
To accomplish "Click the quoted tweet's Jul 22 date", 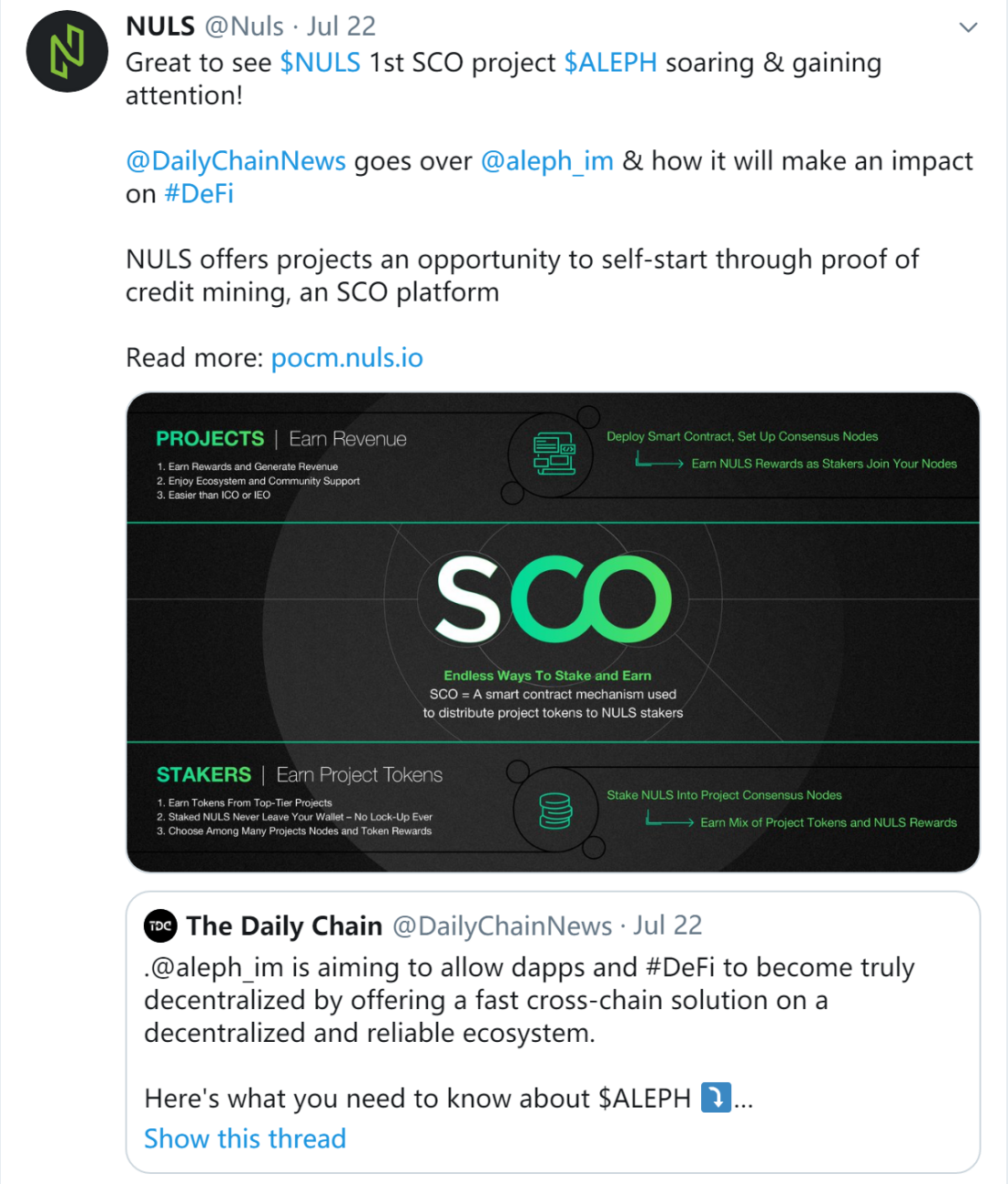I will (x=667, y=926).
